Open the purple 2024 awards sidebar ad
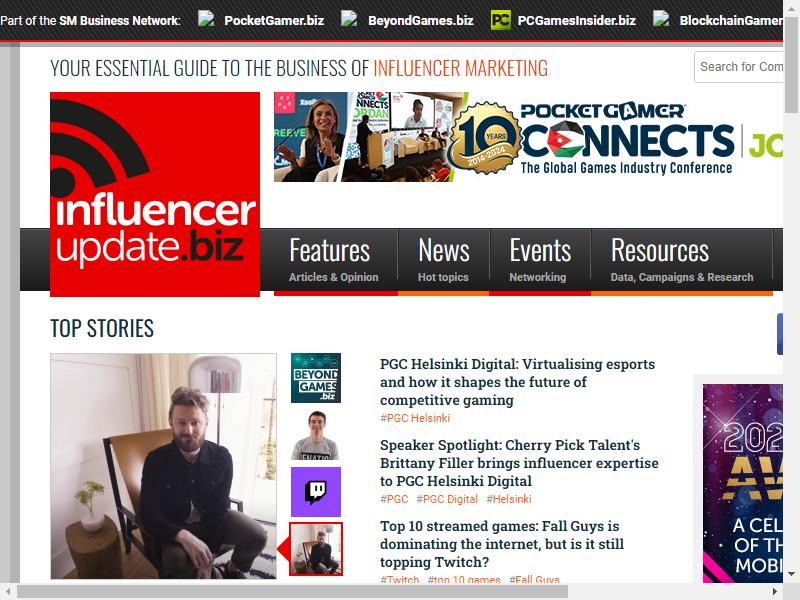Screen dimensions: 800x600 (x=743, y=483)
